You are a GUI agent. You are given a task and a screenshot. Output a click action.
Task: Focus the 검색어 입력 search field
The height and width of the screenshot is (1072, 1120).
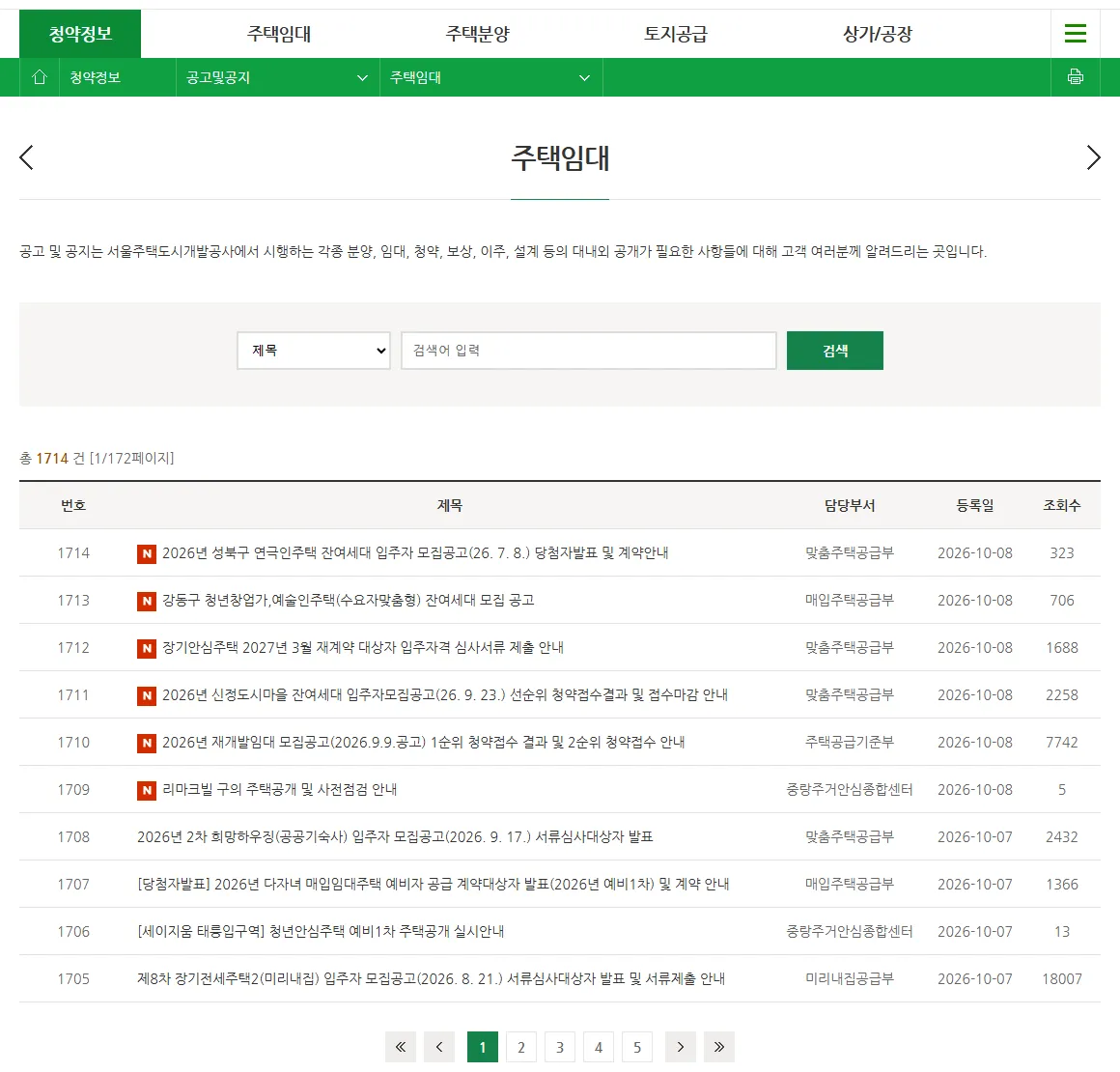[589, 351]
